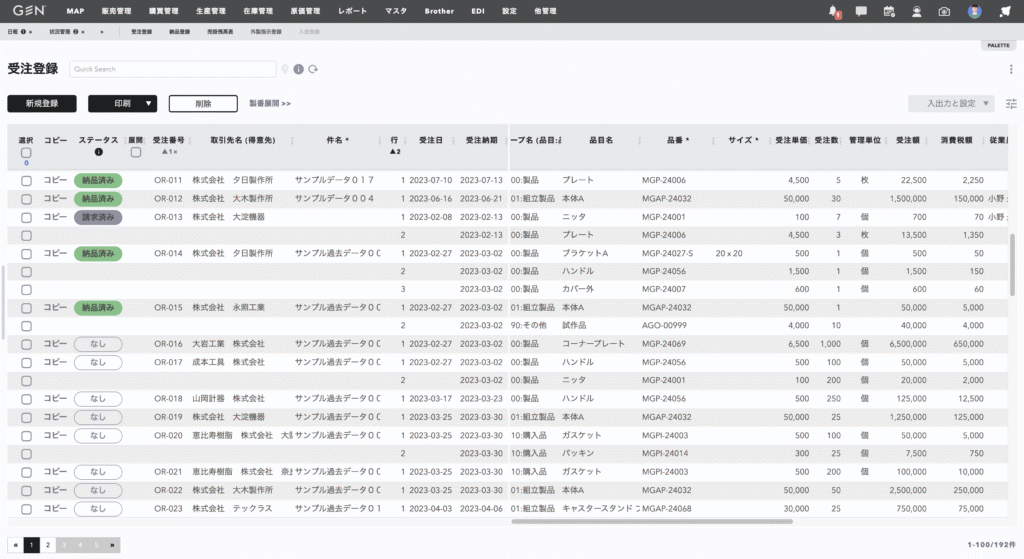Click the 請求済み status badge for OR-013

click(x=98, y=217)
